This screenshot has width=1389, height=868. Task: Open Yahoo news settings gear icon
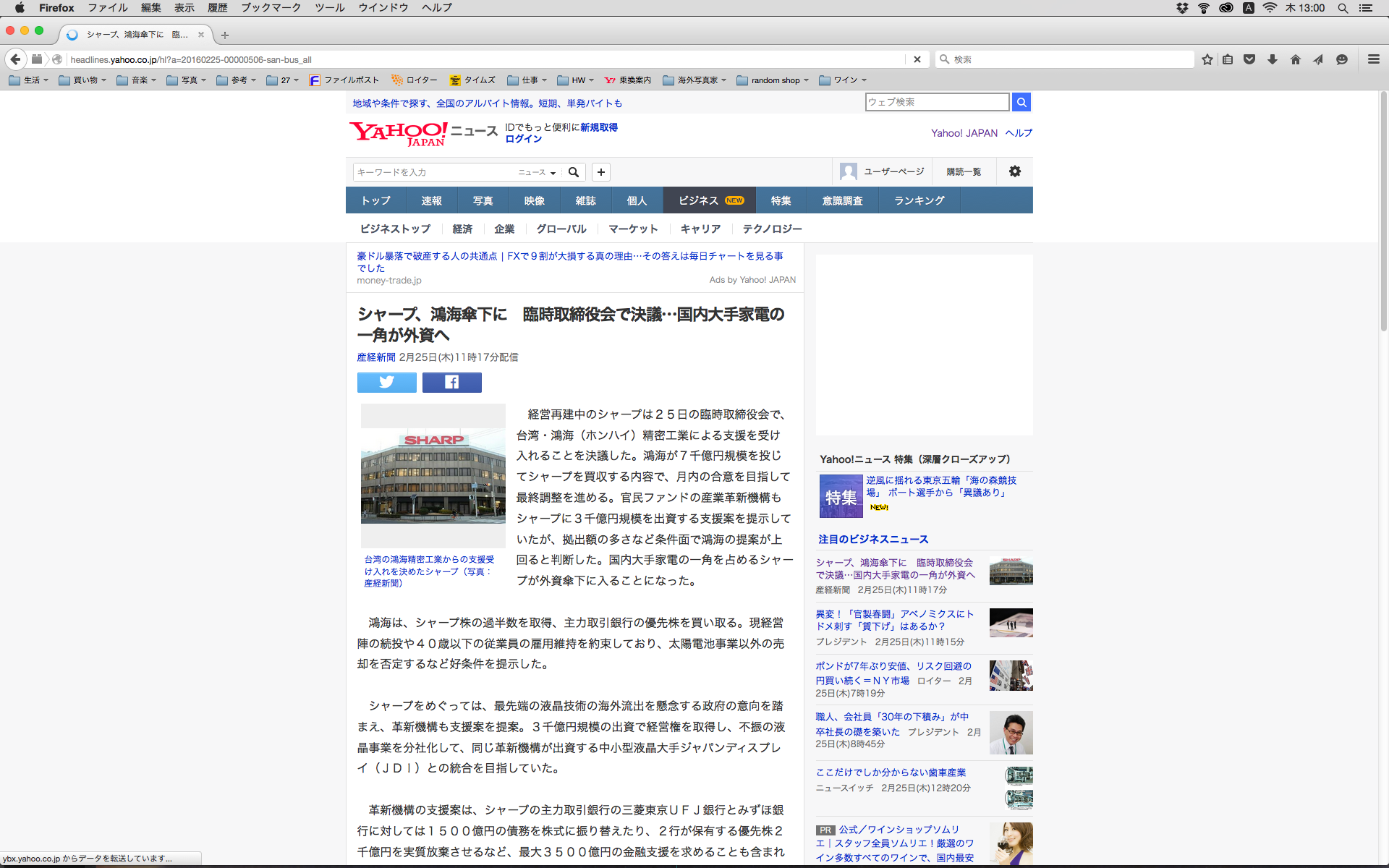pos(1014,171)
